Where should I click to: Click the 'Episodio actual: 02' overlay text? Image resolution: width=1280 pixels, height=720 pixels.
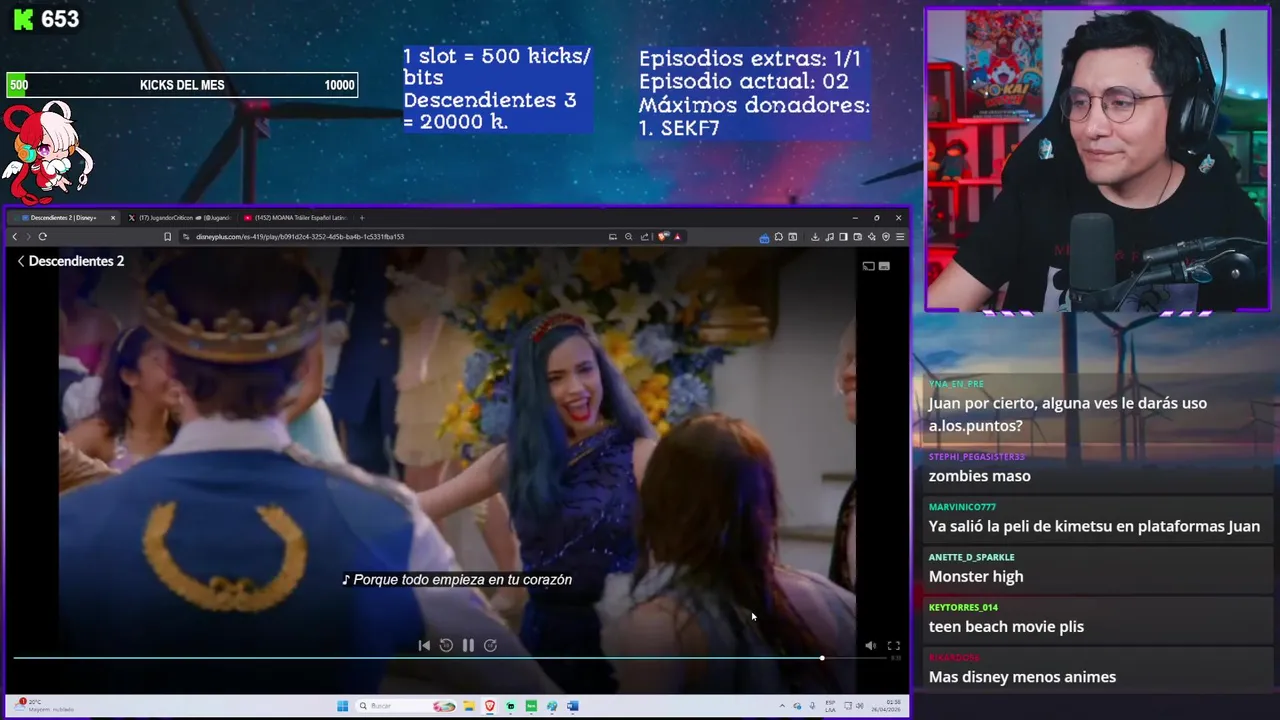pos(744,82)
